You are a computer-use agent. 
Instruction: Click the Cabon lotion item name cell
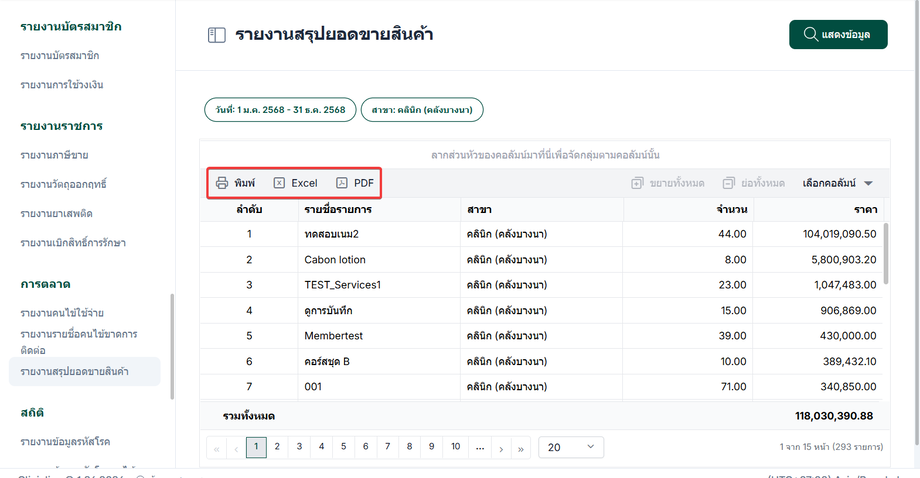tap(380, 260)
